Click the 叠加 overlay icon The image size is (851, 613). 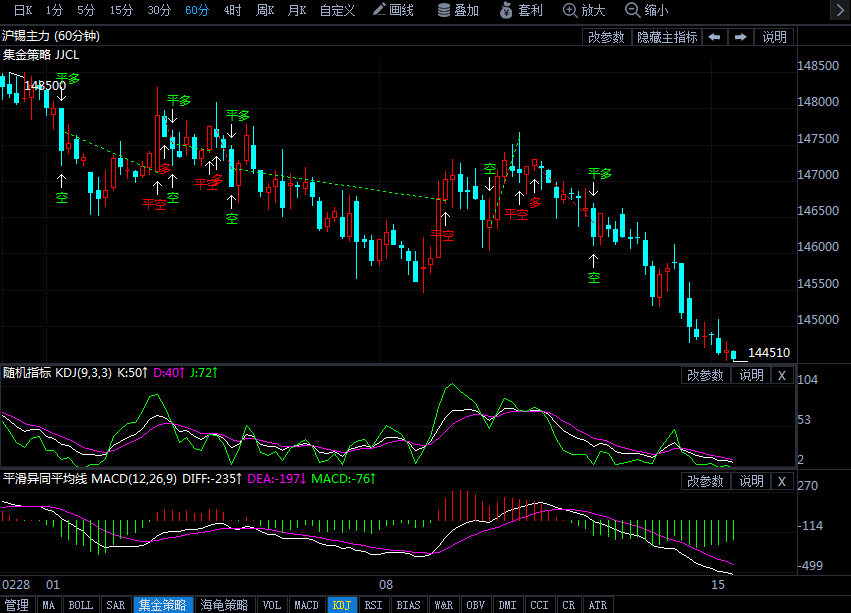click(459, 10)
